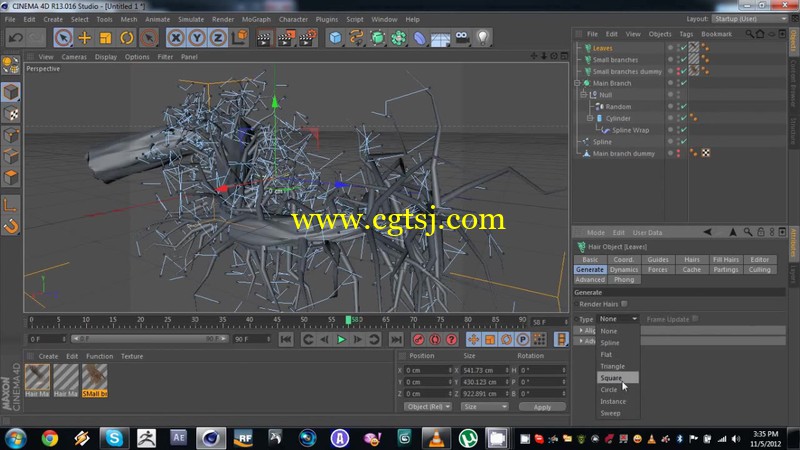This screenshot has width=800, height=450.
Task: Select the Move tool
Action: coord(85,38)
